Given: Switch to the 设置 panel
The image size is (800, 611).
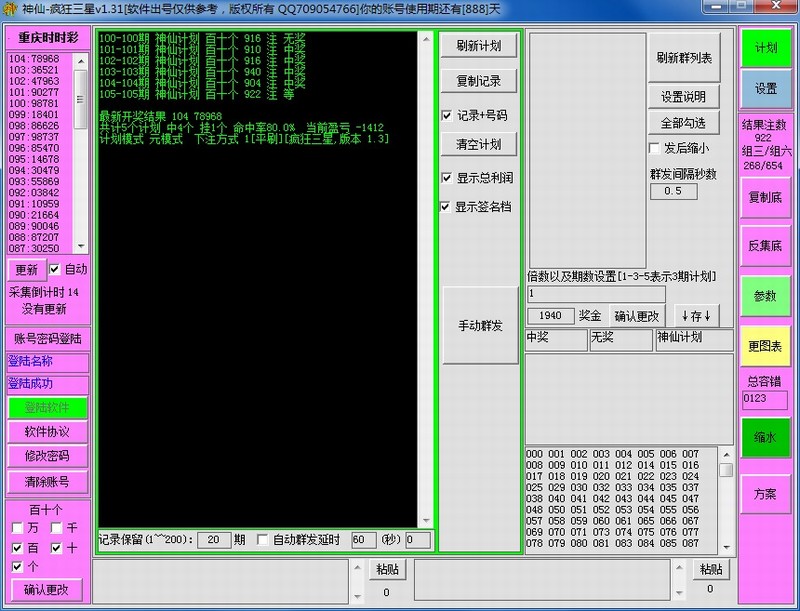Looking at the screenshot, I should click(x=766, y=89).
